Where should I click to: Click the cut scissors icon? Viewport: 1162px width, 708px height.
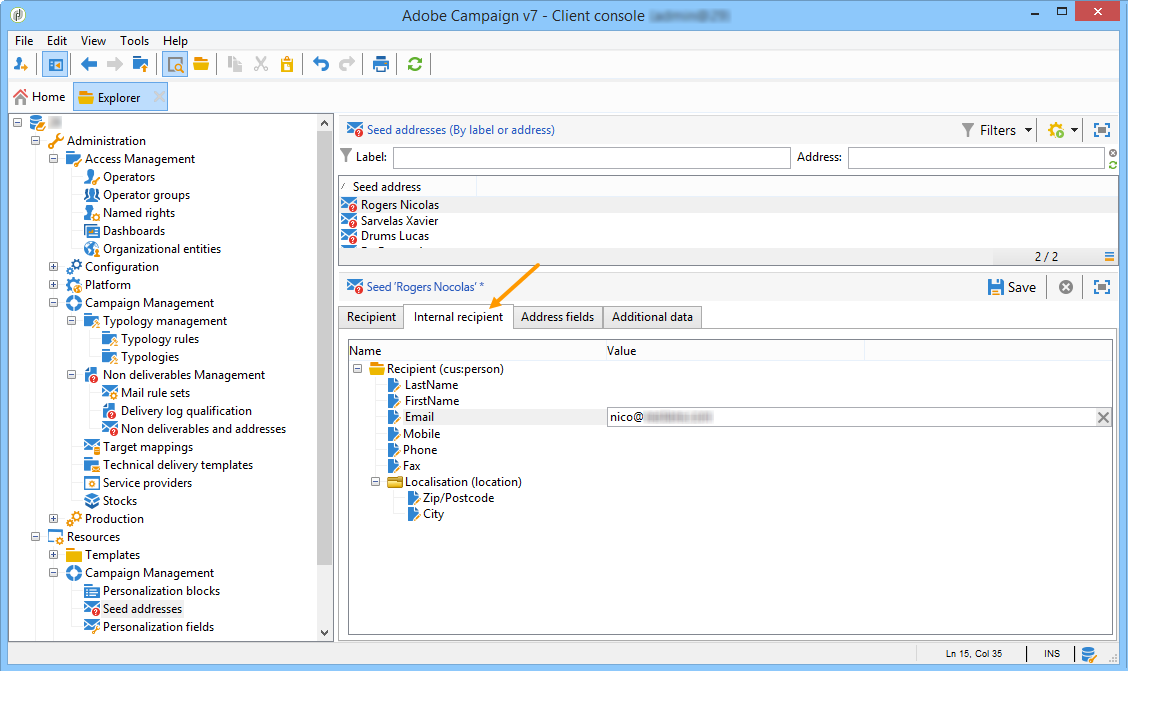click(261, 64)
